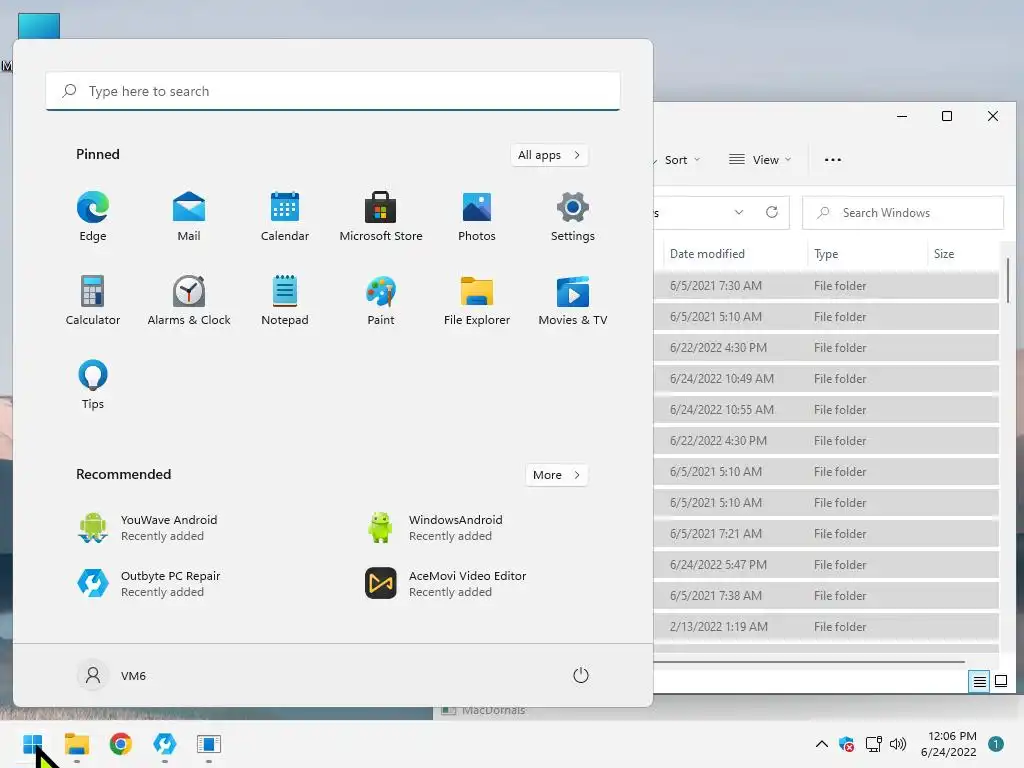1024x768 pixels.
Task: Click the volume speaker tray icon
Action: (898, 744)
